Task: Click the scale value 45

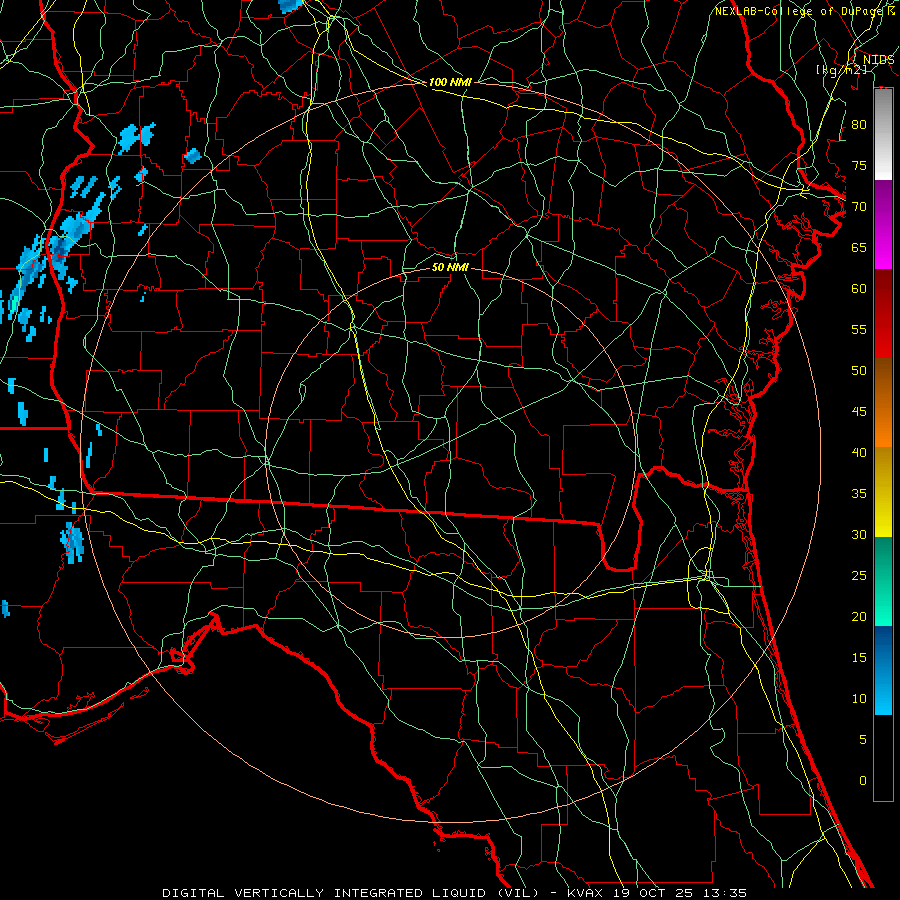Action: [859, 412]
